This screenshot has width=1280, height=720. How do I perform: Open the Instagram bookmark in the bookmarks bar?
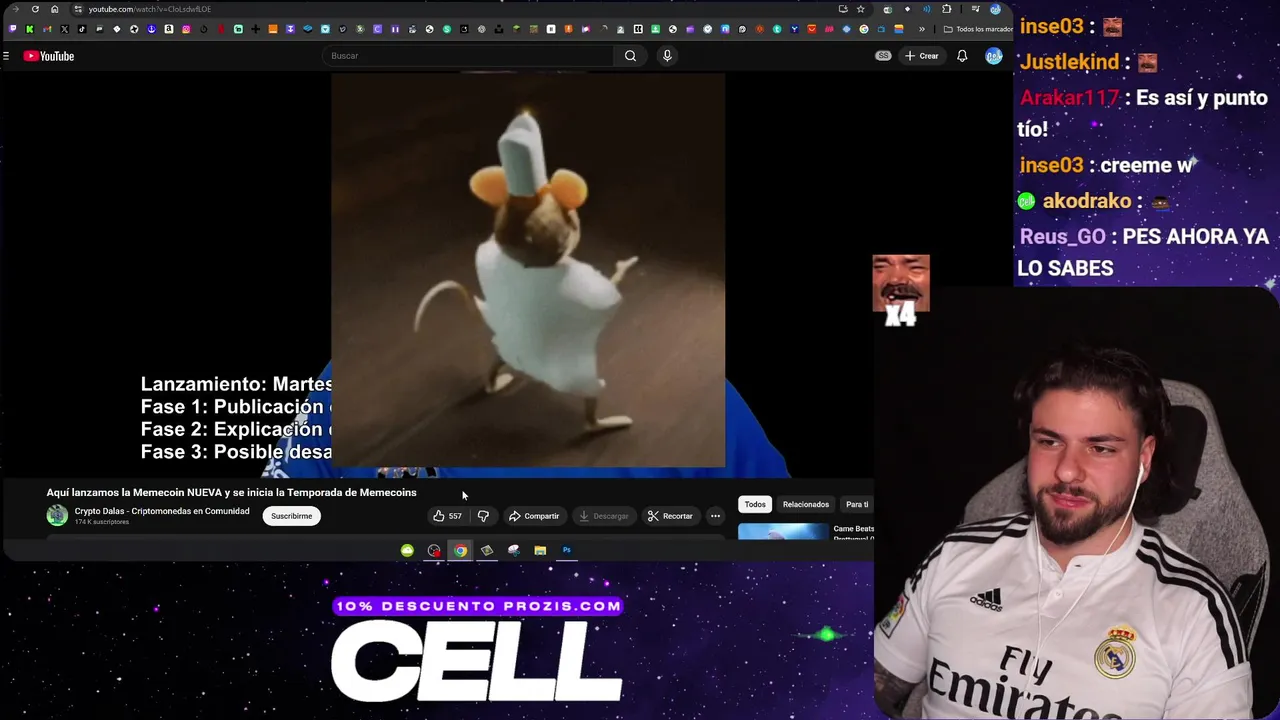(x=186, y=29)
